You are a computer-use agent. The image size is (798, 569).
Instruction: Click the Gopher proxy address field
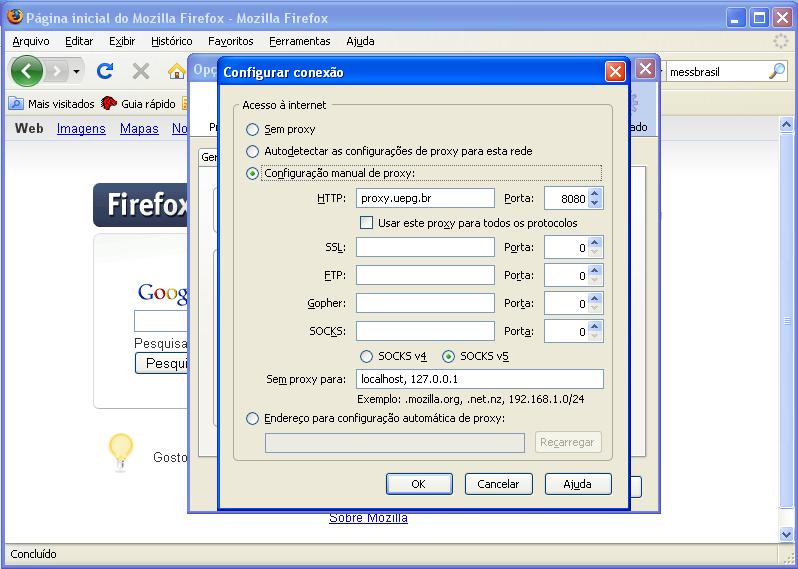pos(425,303)
